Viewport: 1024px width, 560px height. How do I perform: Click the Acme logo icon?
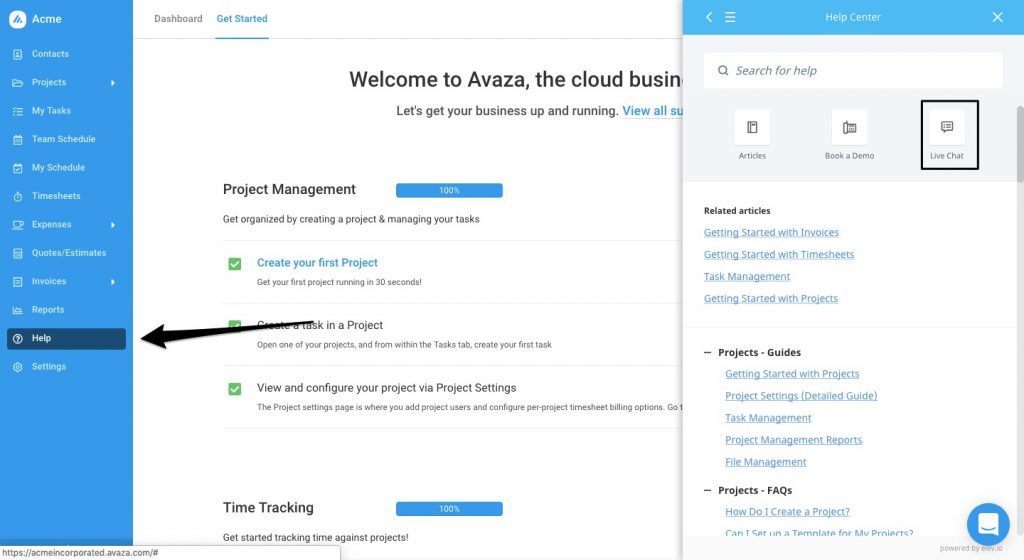pos(18,19)
